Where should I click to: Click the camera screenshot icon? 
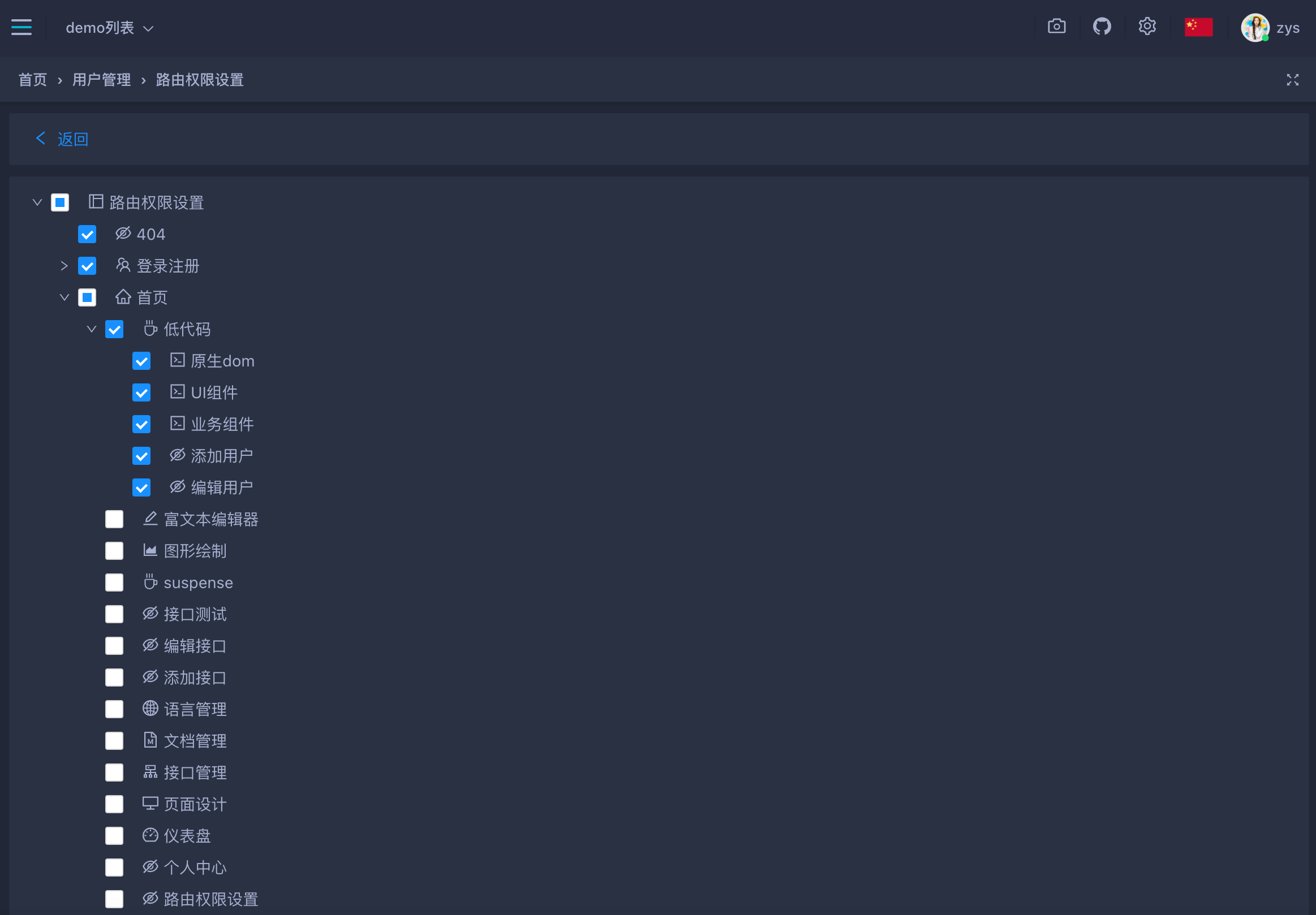click(1056, 27)
